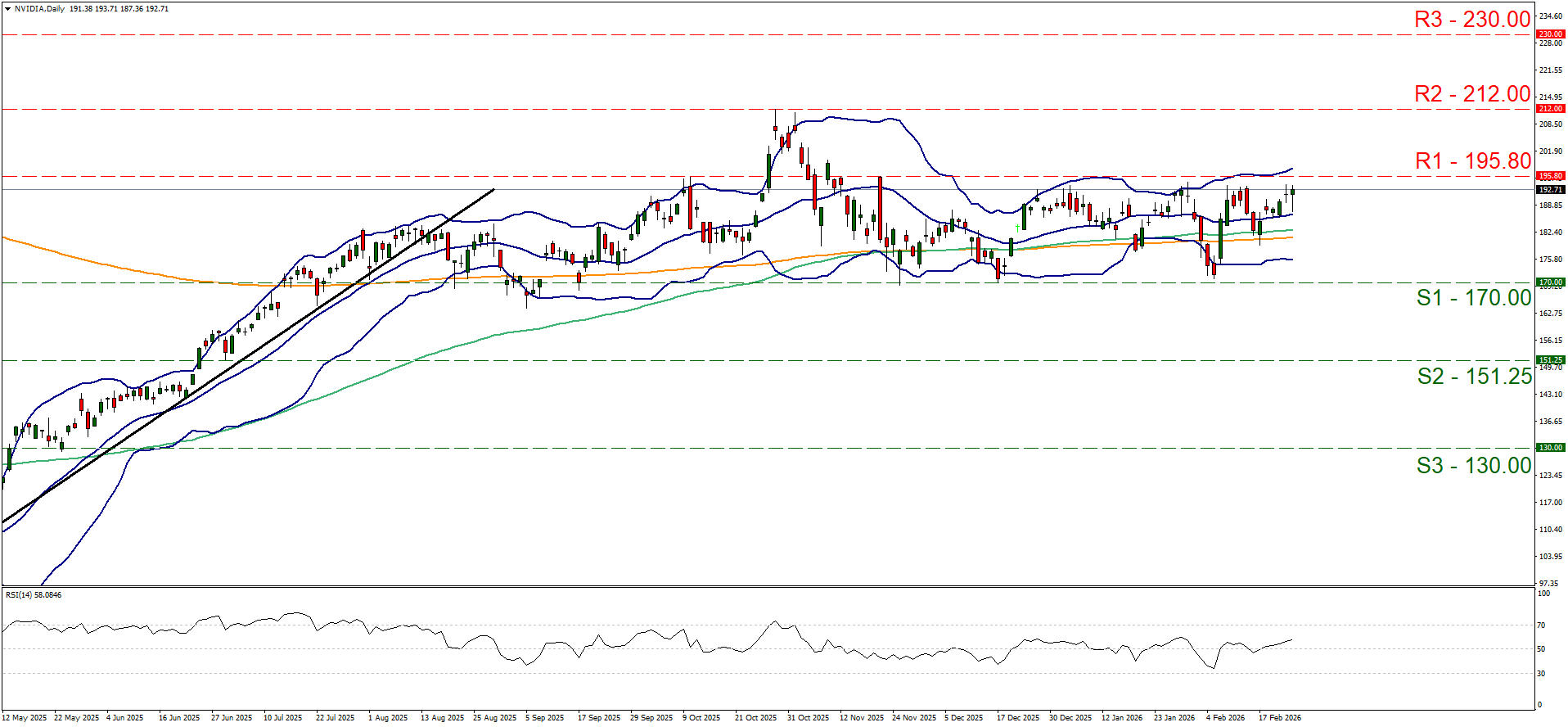Select the S1 - 170.00 support label
Screen dimensions: 1568x727
pyautogui.click(x=1473, y=298)
